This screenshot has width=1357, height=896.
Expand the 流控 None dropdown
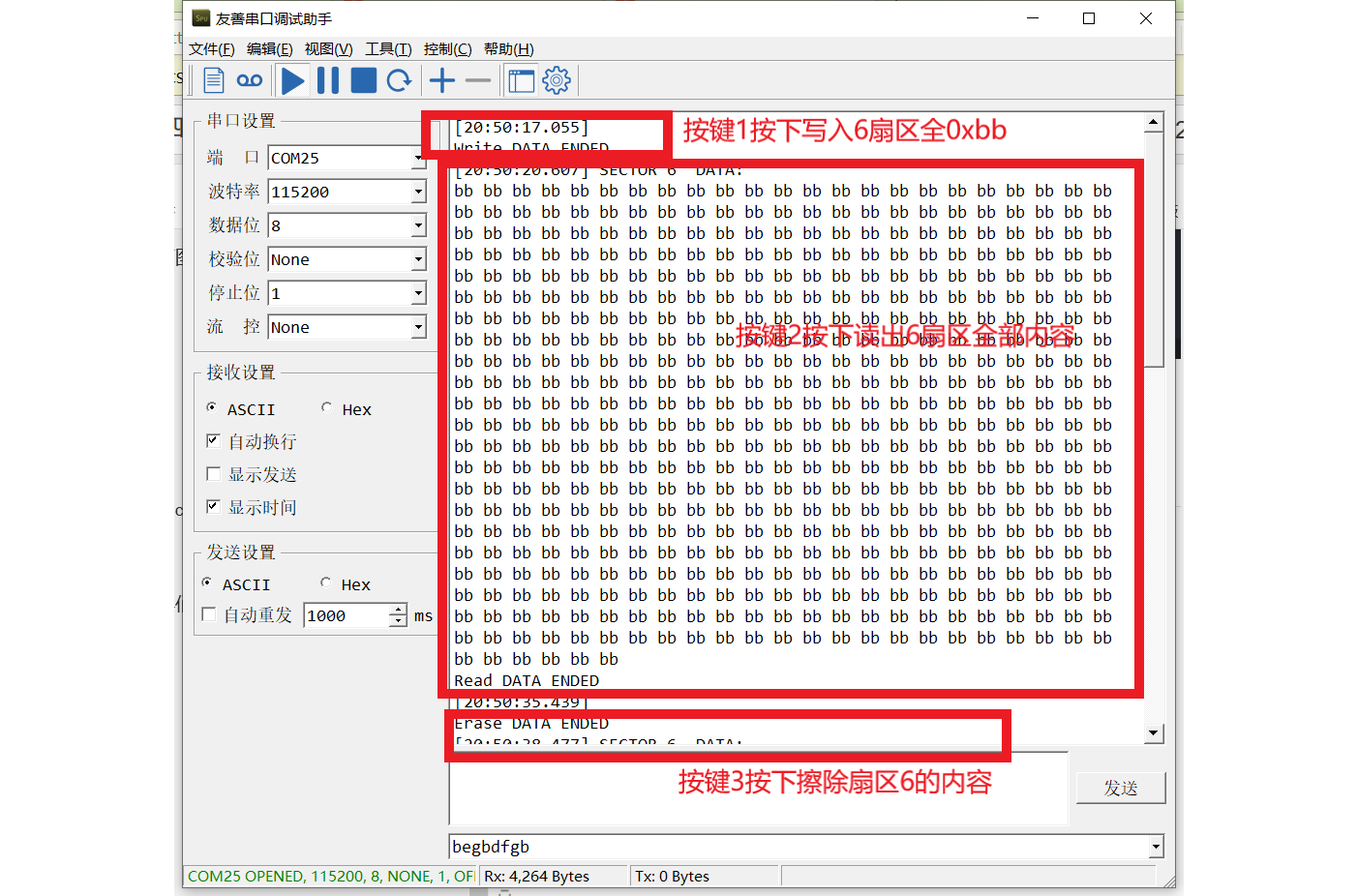418,327
